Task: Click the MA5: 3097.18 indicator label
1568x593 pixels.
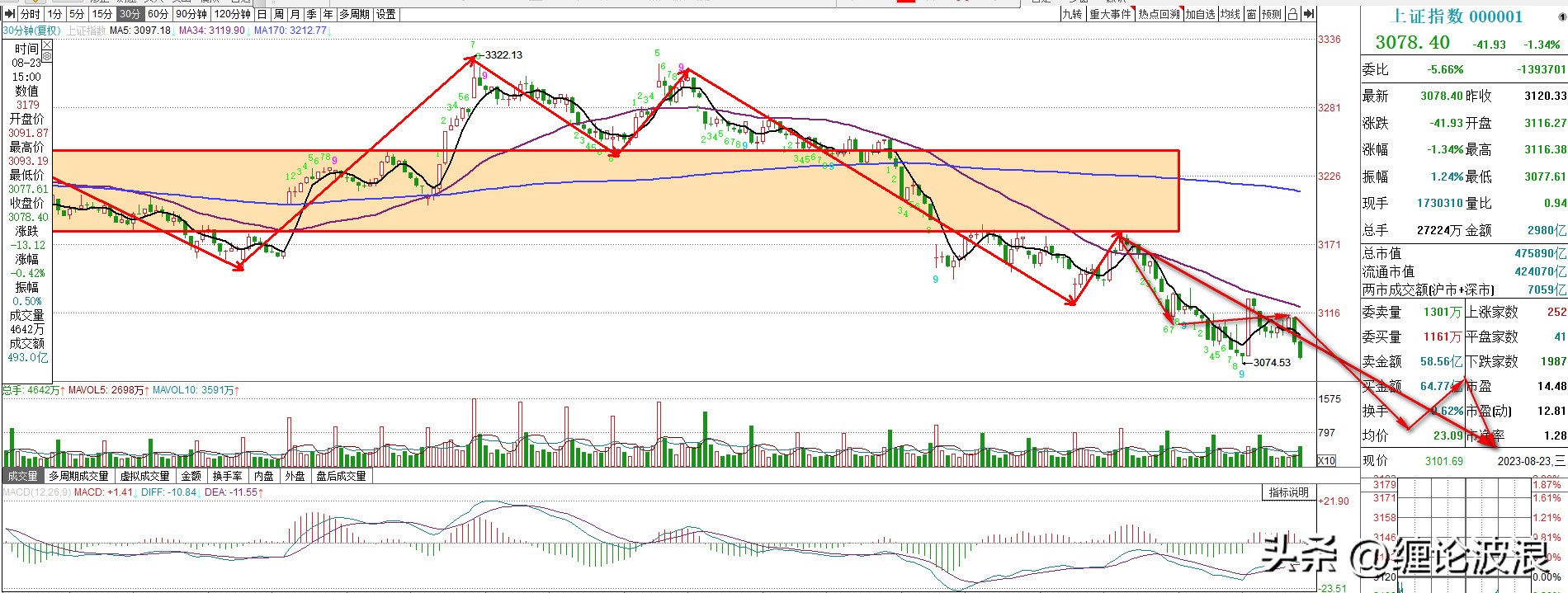Action: point(140,31)
